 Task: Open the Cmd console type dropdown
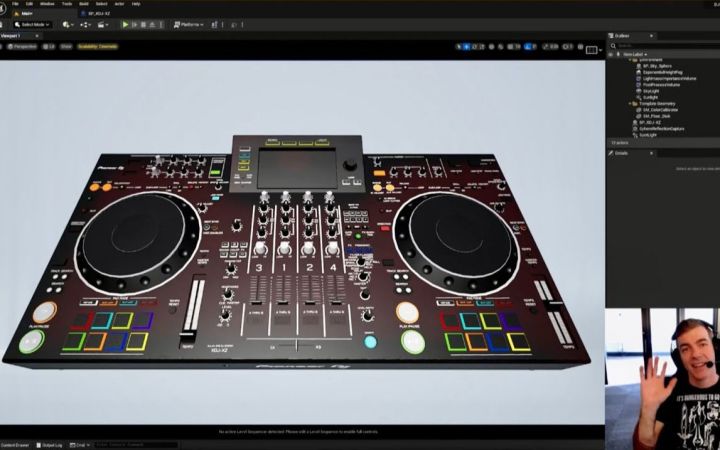click(79, 445)
